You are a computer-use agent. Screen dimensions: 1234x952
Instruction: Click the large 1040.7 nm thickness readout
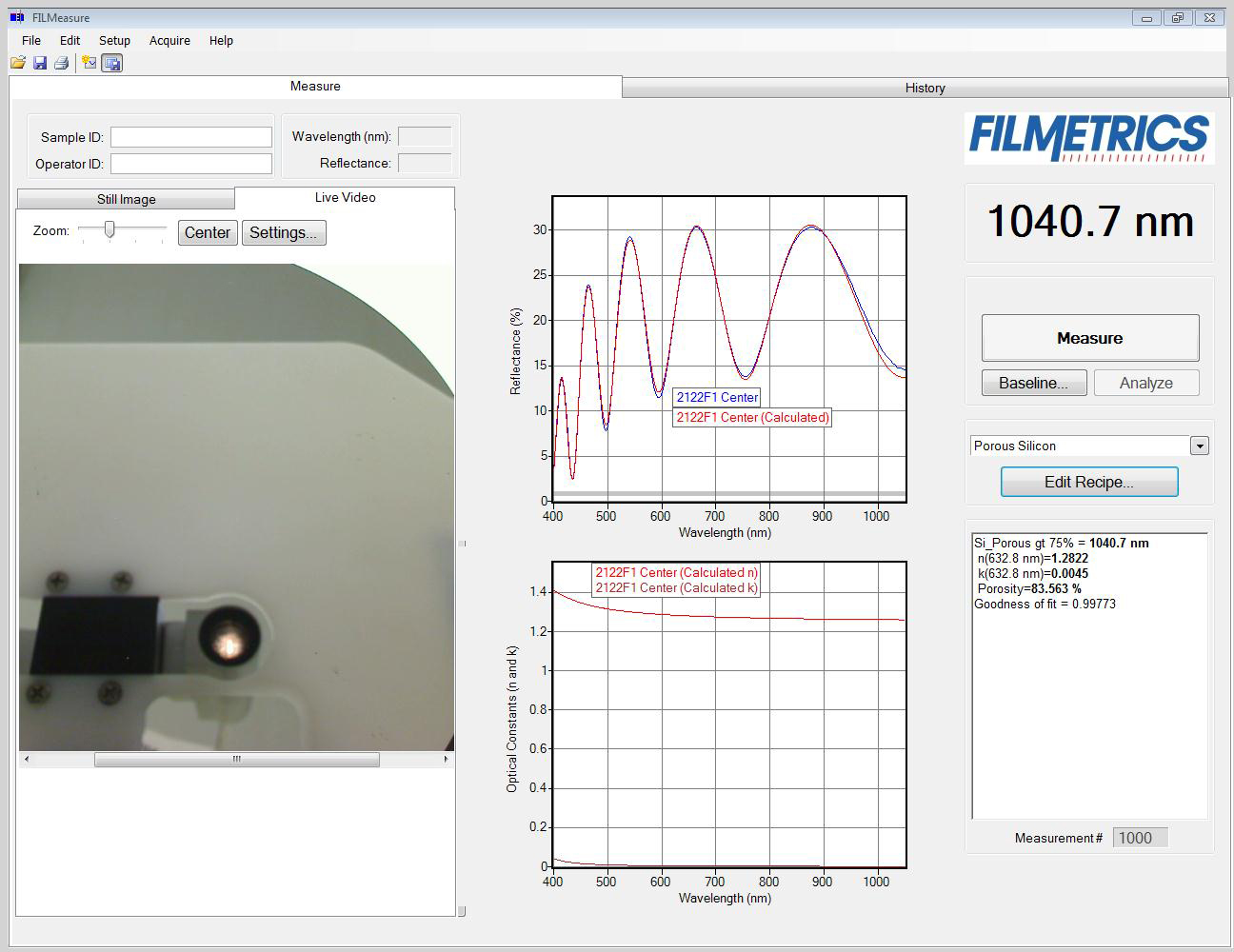pyautogui.click(x=1090, y=222)
